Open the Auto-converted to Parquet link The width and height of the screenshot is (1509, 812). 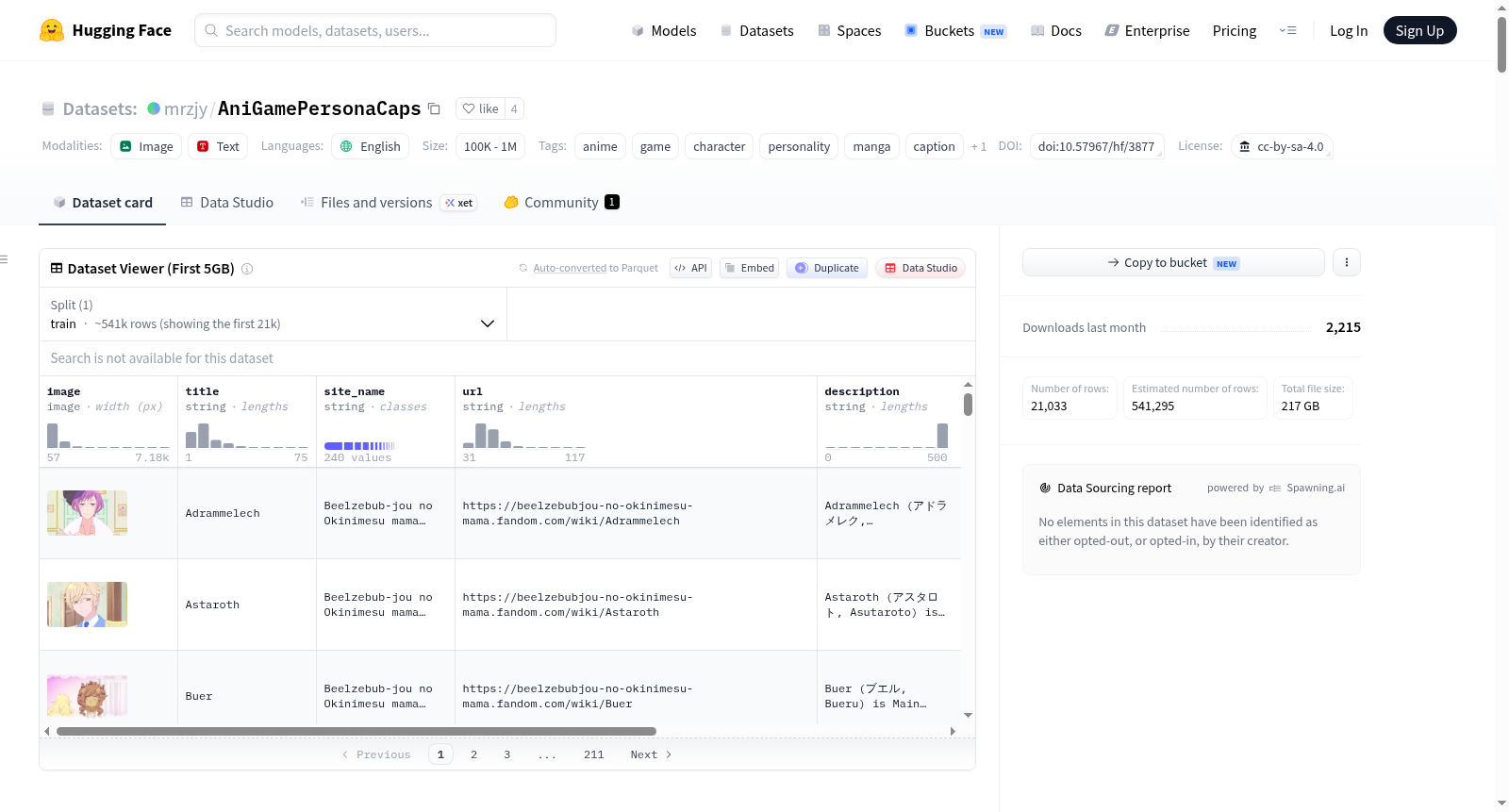click(x=595, y=268)
